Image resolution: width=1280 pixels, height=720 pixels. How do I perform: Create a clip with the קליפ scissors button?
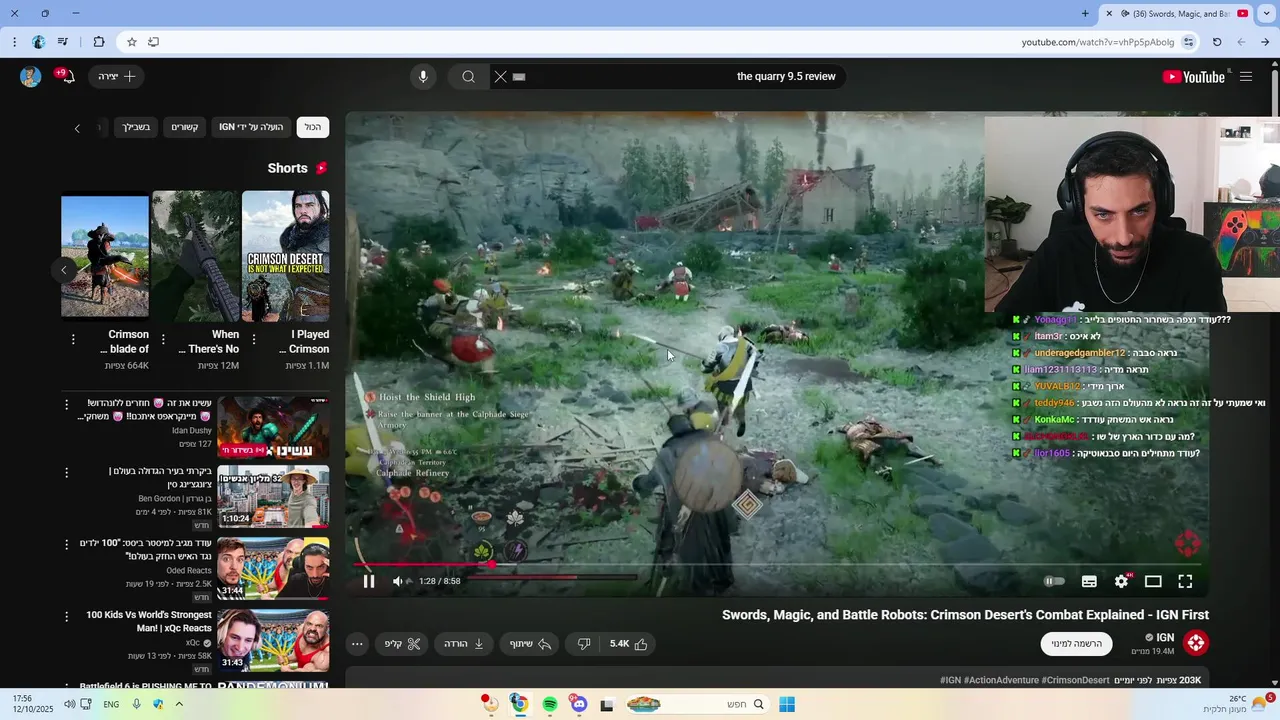402,644
